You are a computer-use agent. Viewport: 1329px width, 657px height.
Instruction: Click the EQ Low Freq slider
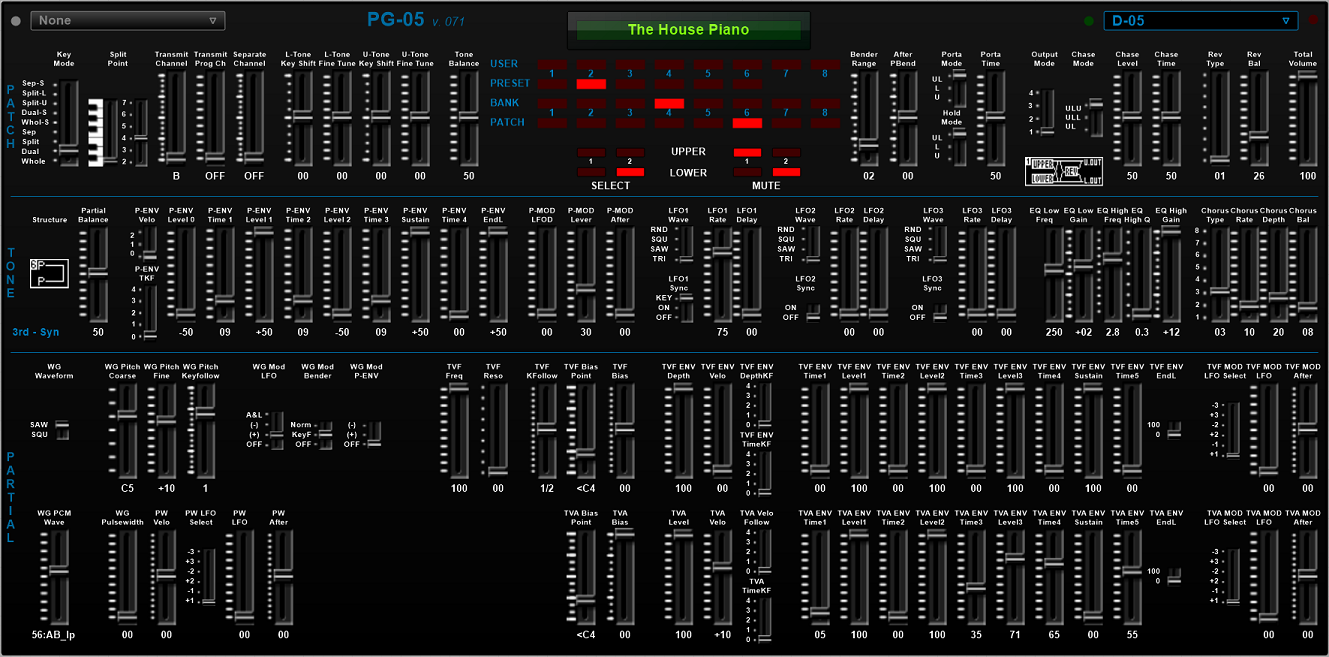tap(1054, 274)
